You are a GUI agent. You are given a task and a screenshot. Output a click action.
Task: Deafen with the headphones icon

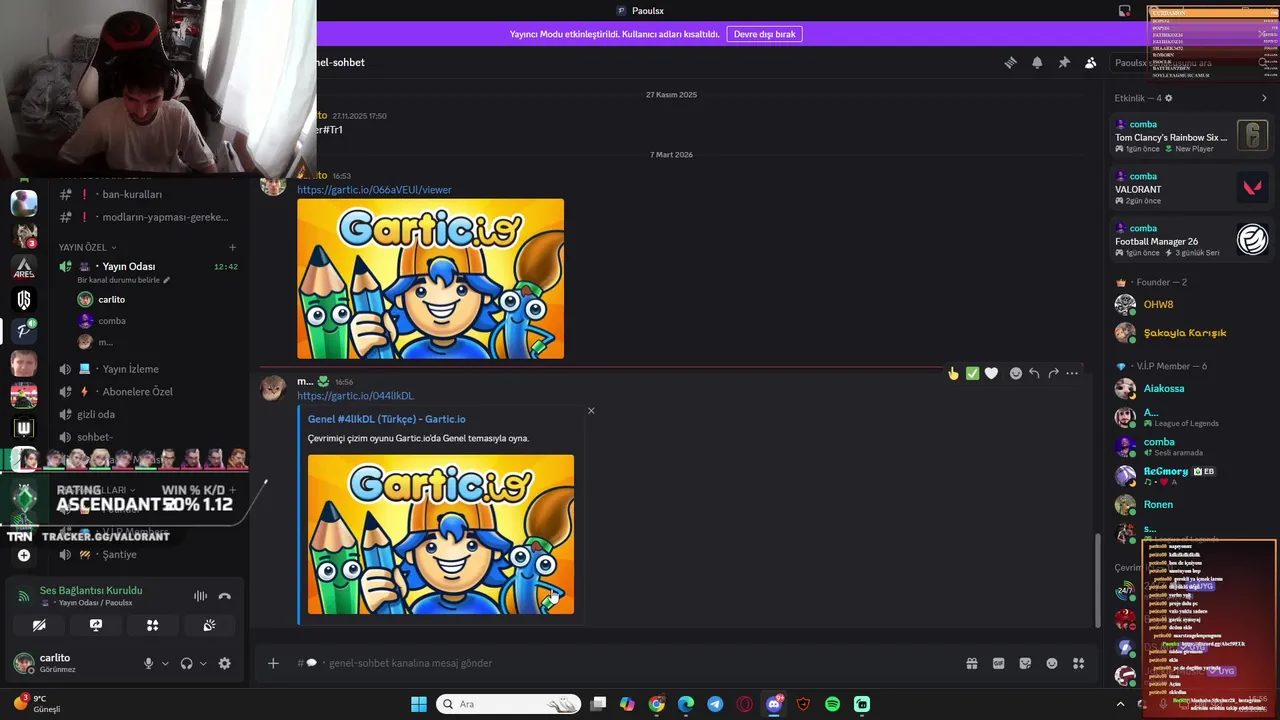[x=186, y=663]
